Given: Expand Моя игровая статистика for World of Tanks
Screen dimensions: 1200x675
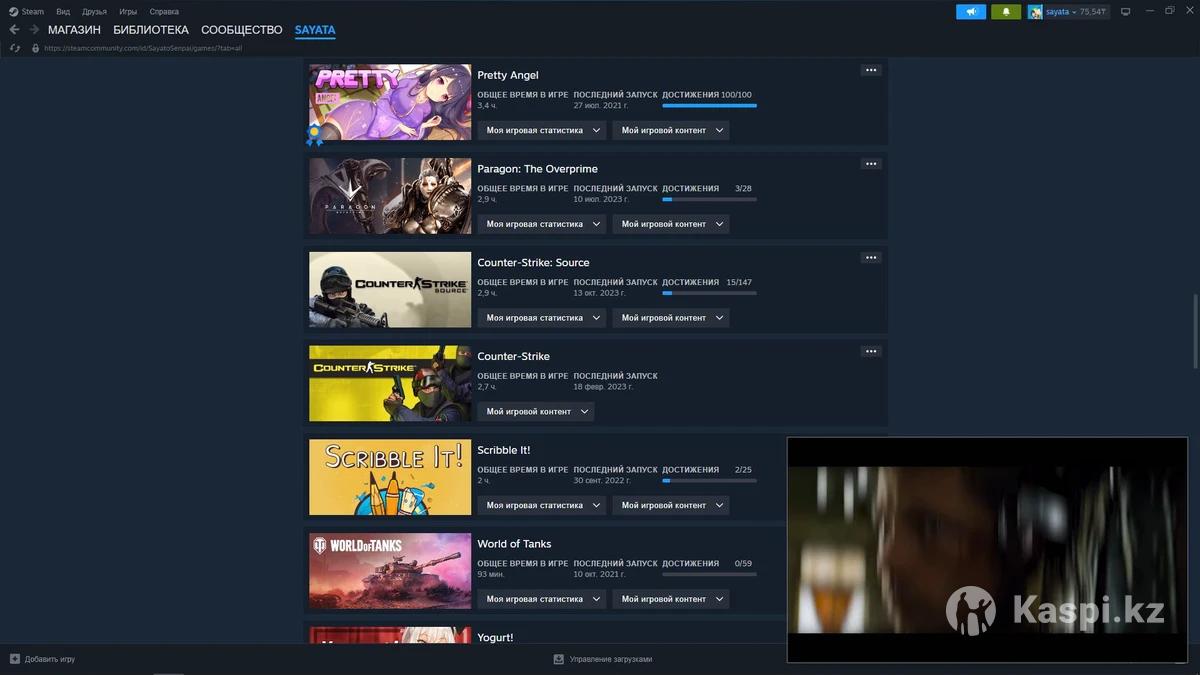Looking at the screenshot, I should (541, 600).
